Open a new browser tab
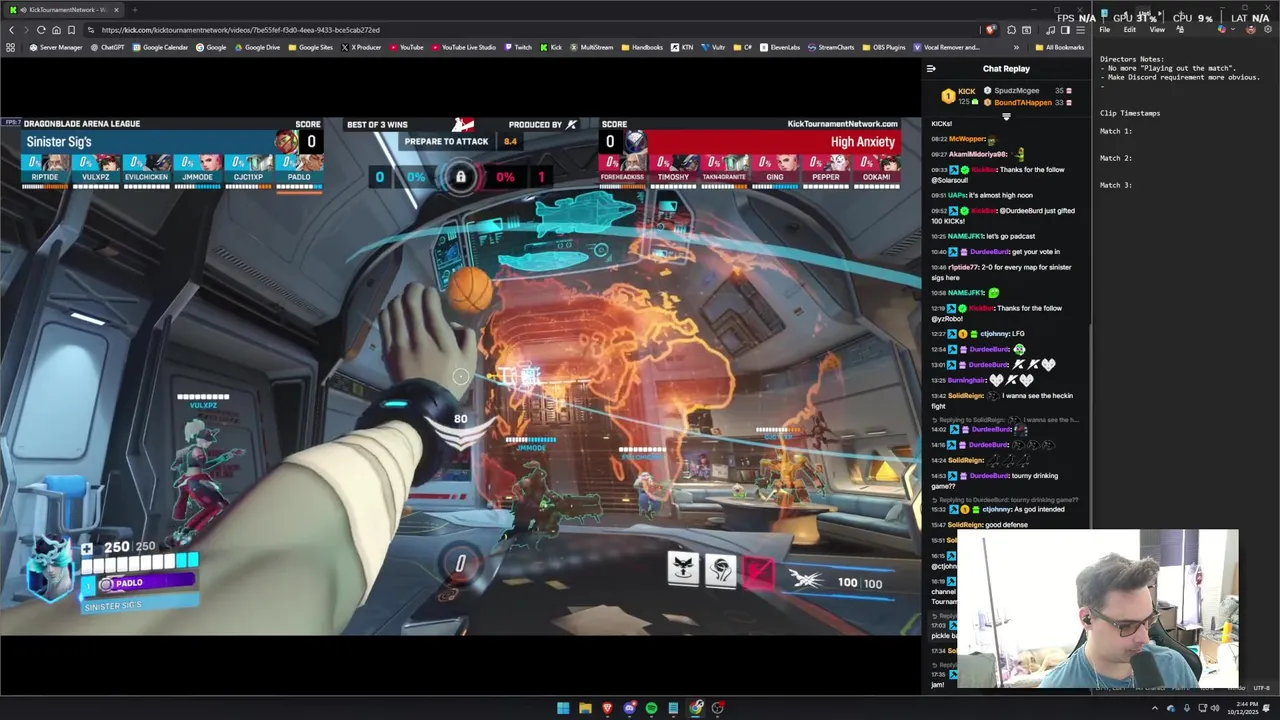1280x720 pixels. point(135,10)
